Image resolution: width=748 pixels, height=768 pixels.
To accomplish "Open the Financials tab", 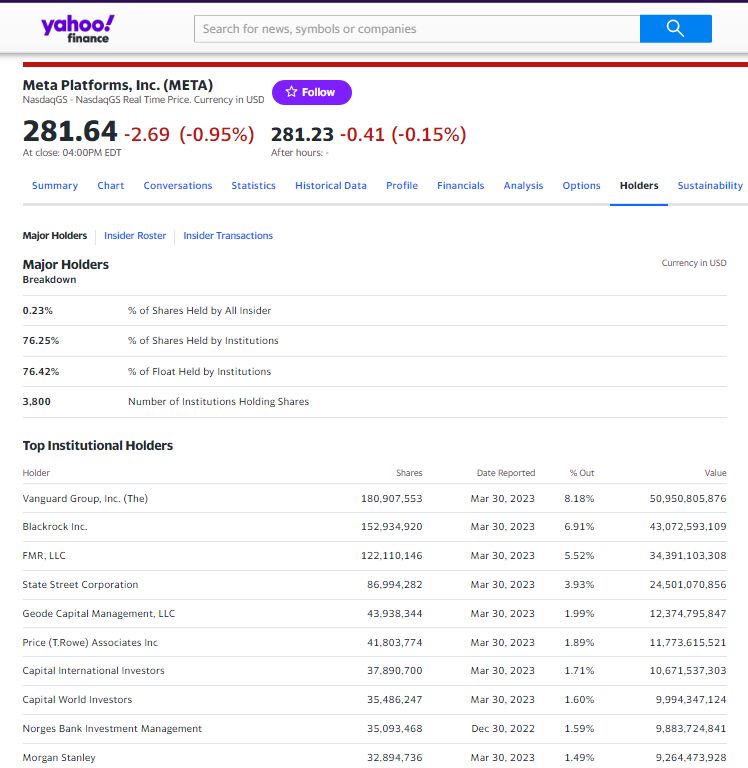I will (460, 186).
